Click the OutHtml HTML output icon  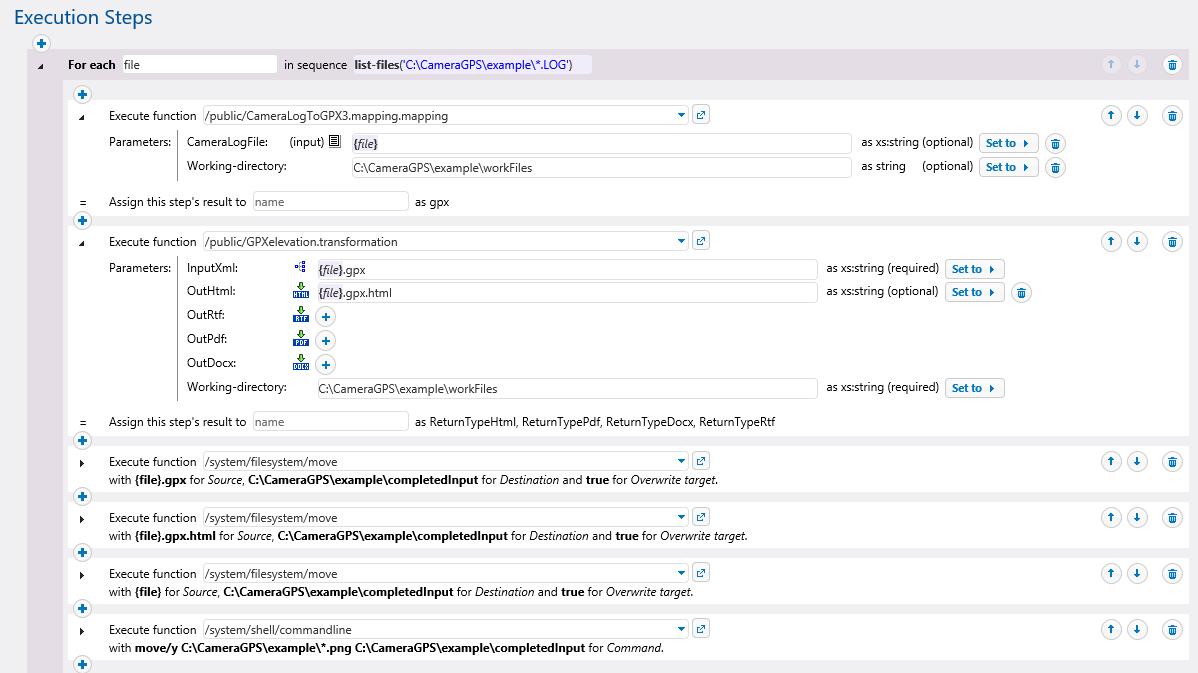[x=301, y=290]
